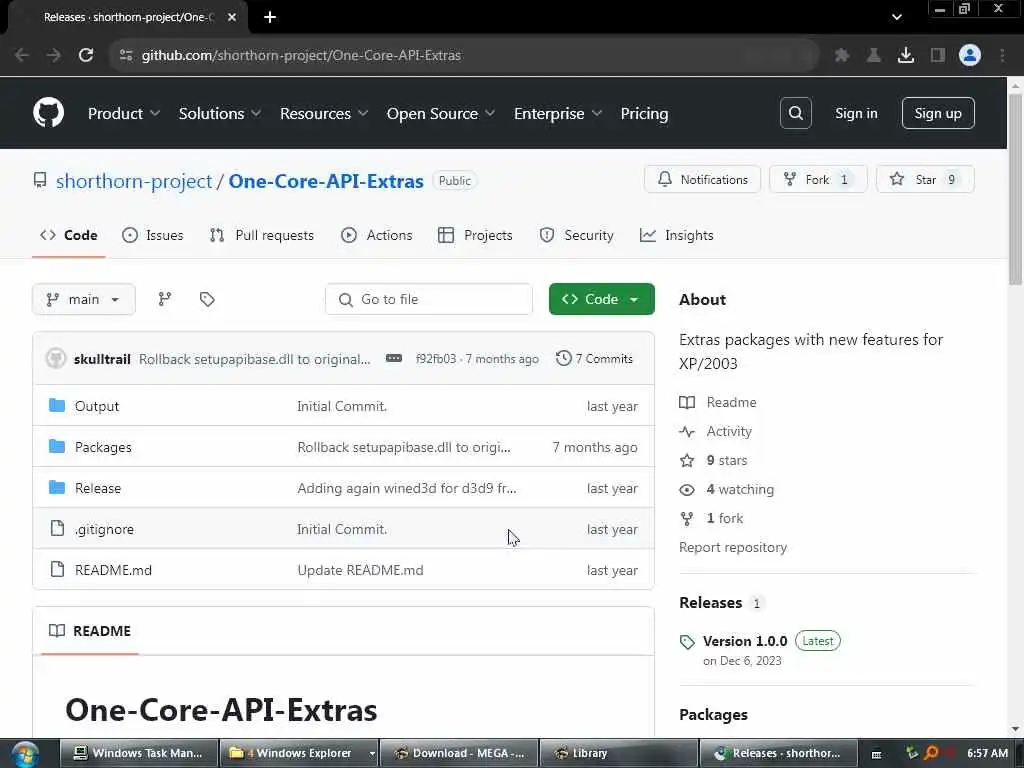Image resolution: width=1024 pixels, height=768 pixels.
Task: Click the browser address bar URL
Action: click(301, 55)
